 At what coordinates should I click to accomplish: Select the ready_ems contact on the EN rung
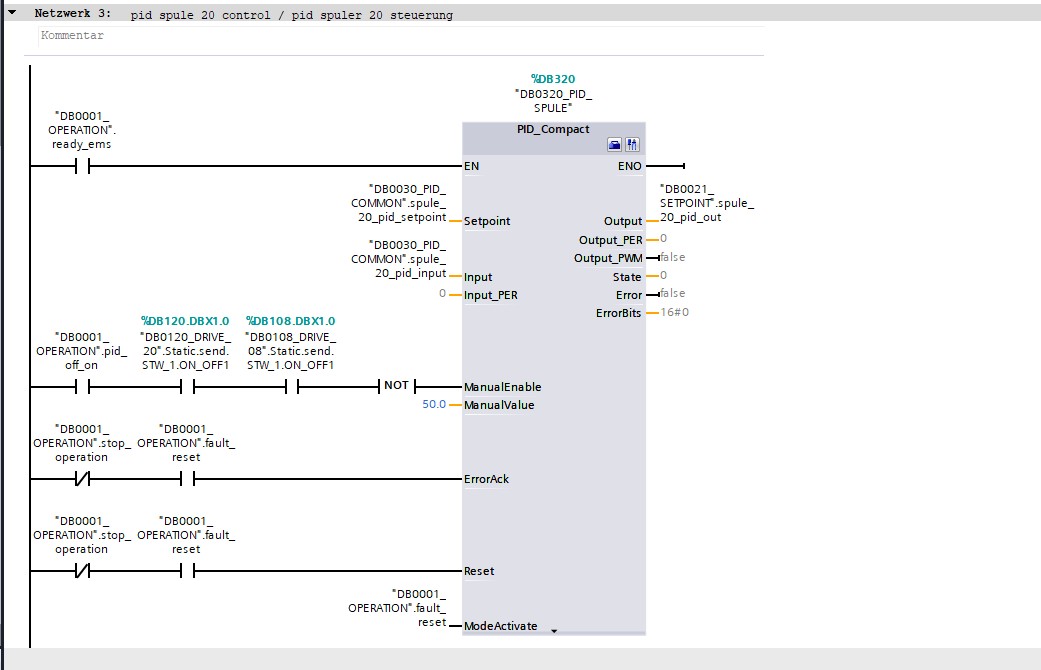(82, 166)
